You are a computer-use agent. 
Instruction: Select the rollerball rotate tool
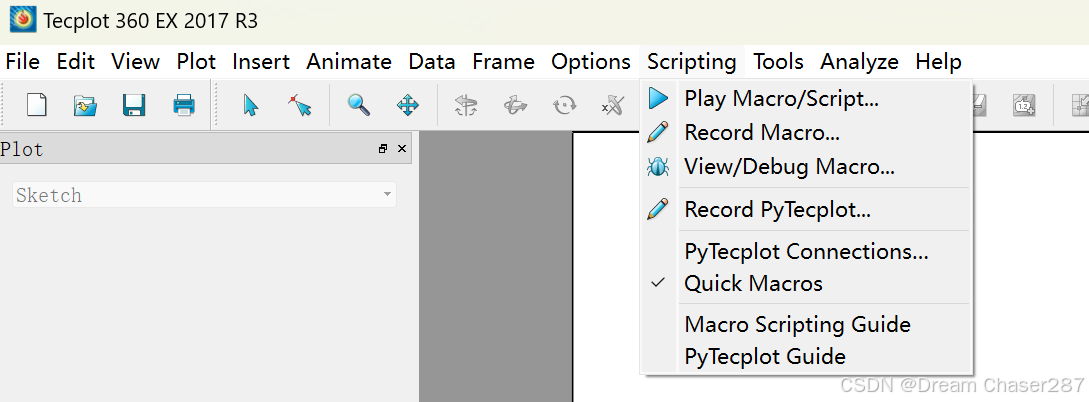(x=515, y=106)
